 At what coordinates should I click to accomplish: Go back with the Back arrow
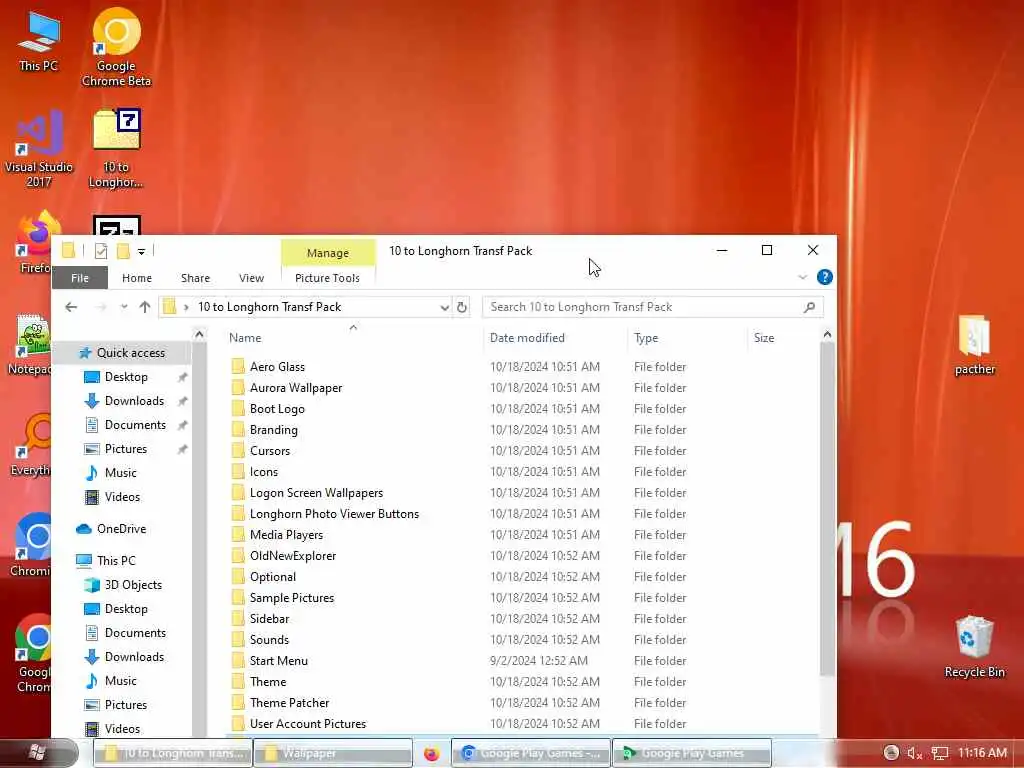pyautogui.click(x=71, y=307)
